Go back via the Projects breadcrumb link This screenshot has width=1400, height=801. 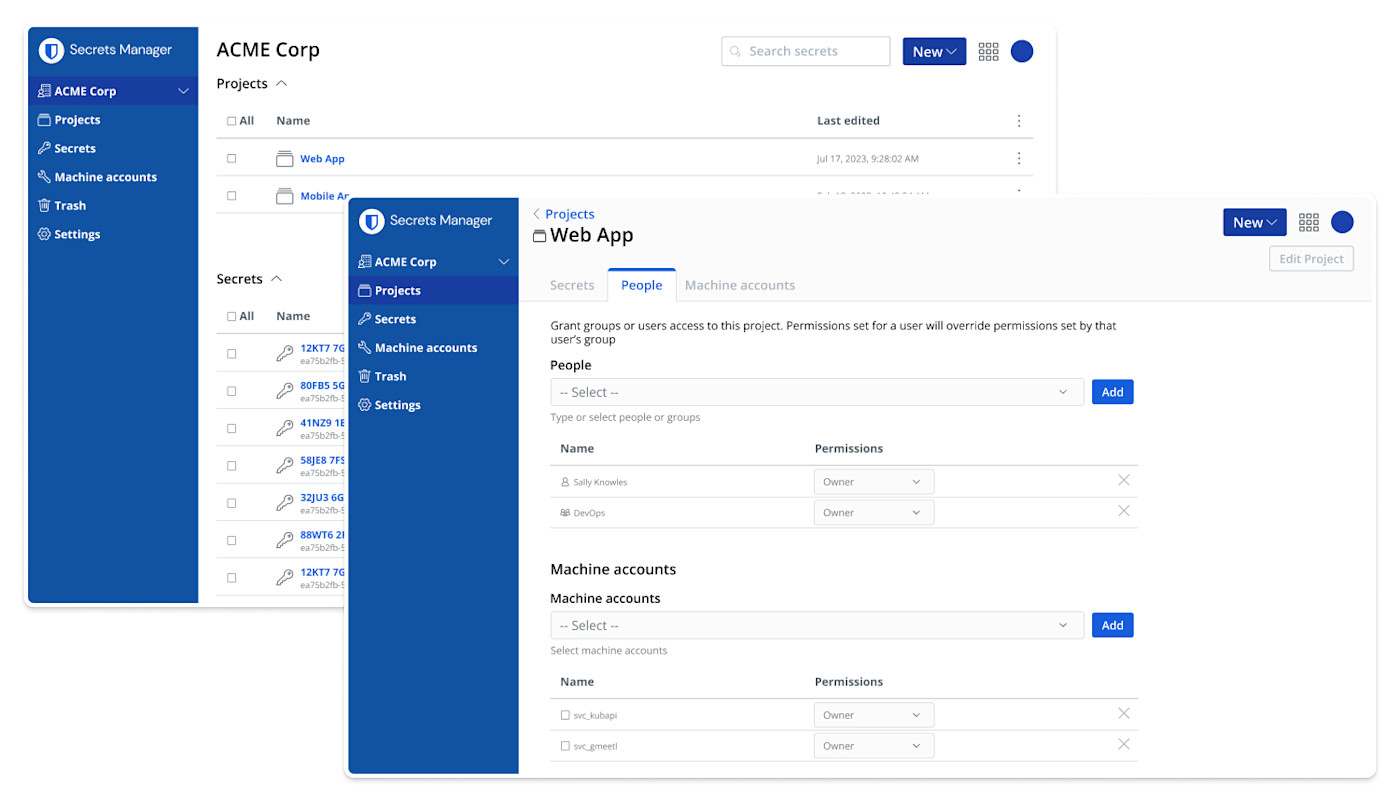pos(569,214)
